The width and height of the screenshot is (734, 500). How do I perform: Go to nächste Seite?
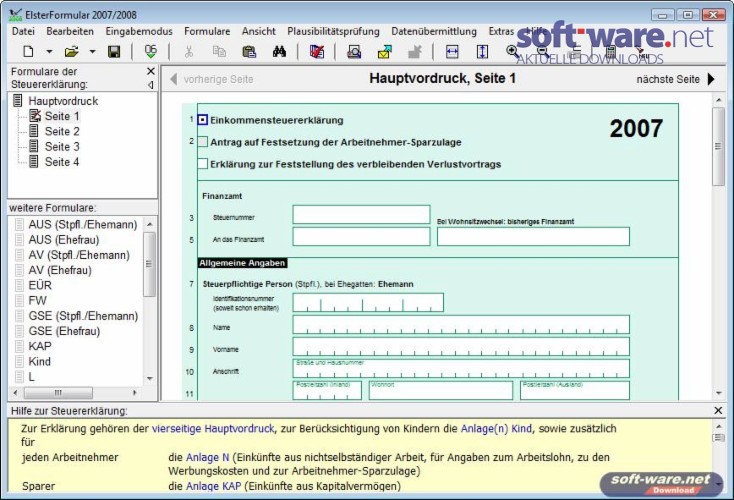coord(676,79)
